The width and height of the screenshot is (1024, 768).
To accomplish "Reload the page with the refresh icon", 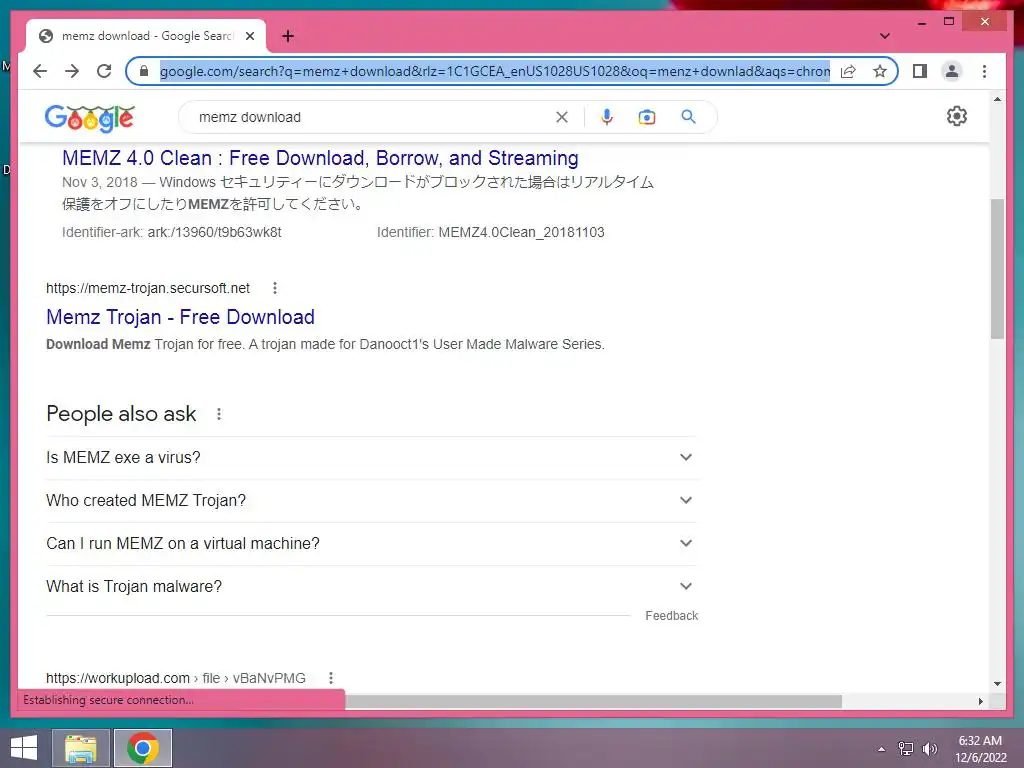I will [x=104, y=71].
